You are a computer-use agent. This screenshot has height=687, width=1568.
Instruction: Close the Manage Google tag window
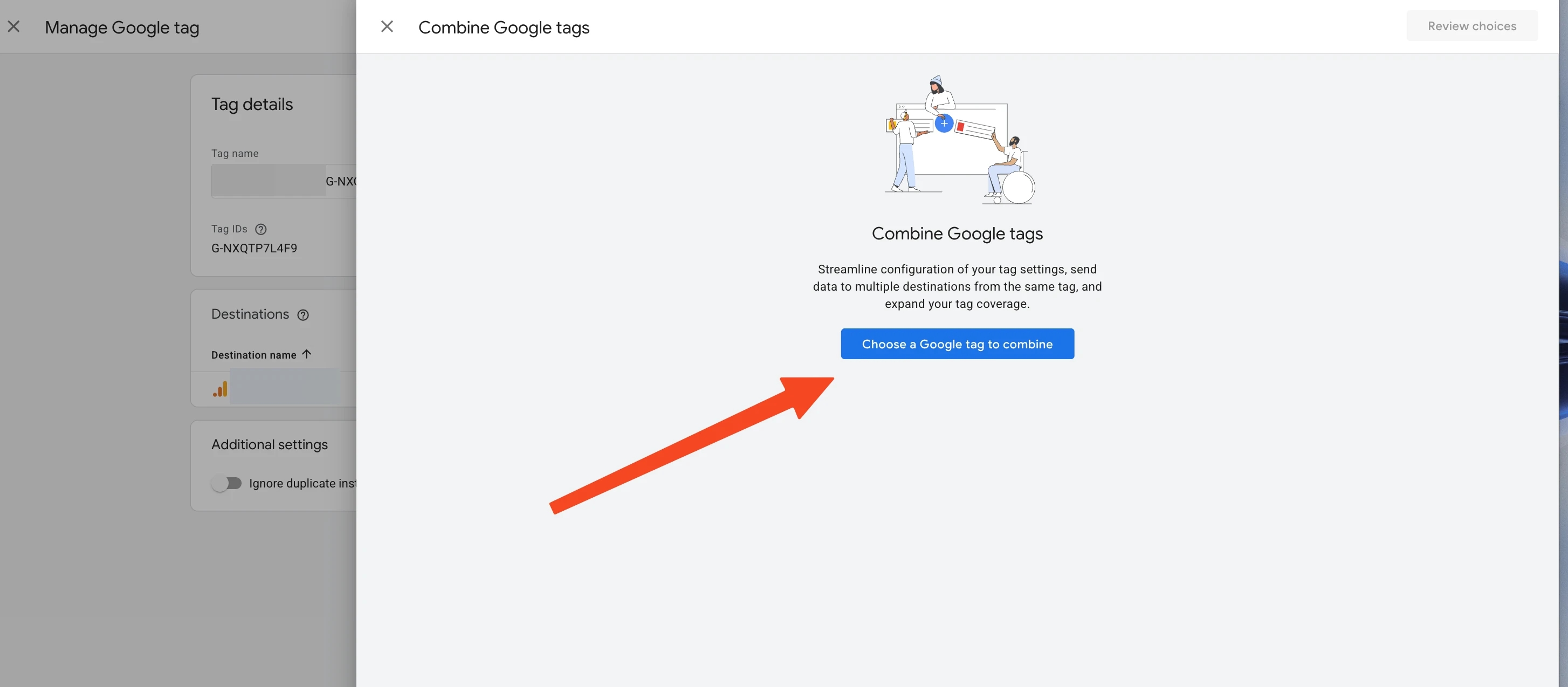13,27
